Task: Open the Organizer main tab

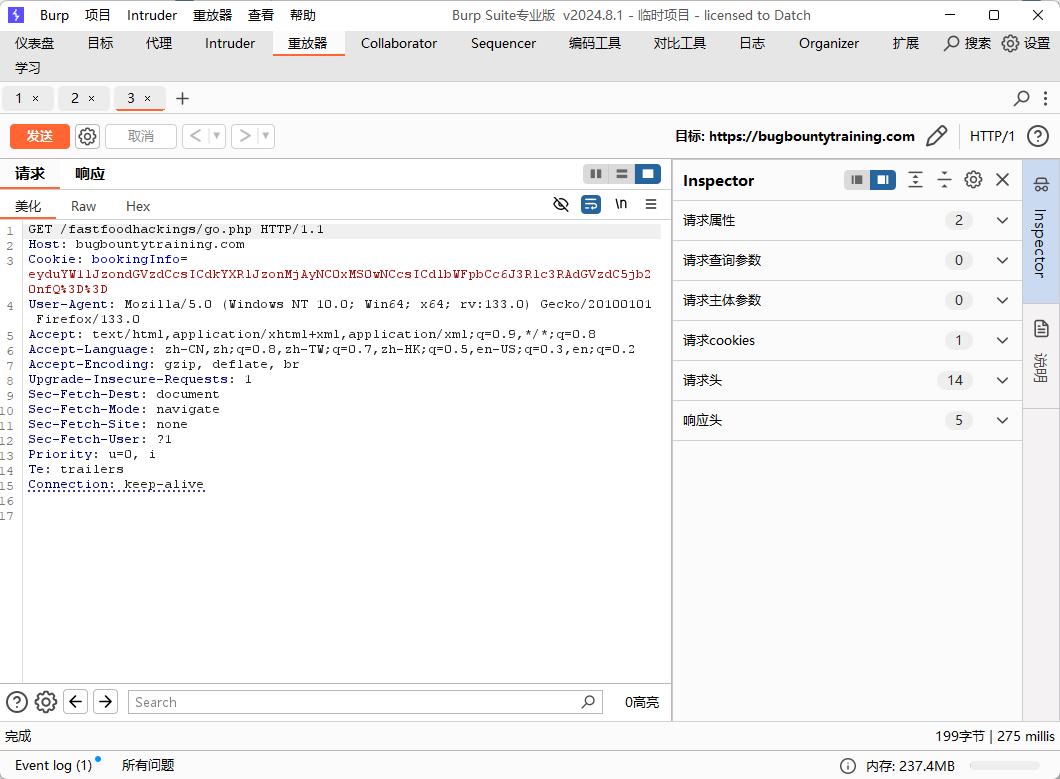Action: (829, 43)
